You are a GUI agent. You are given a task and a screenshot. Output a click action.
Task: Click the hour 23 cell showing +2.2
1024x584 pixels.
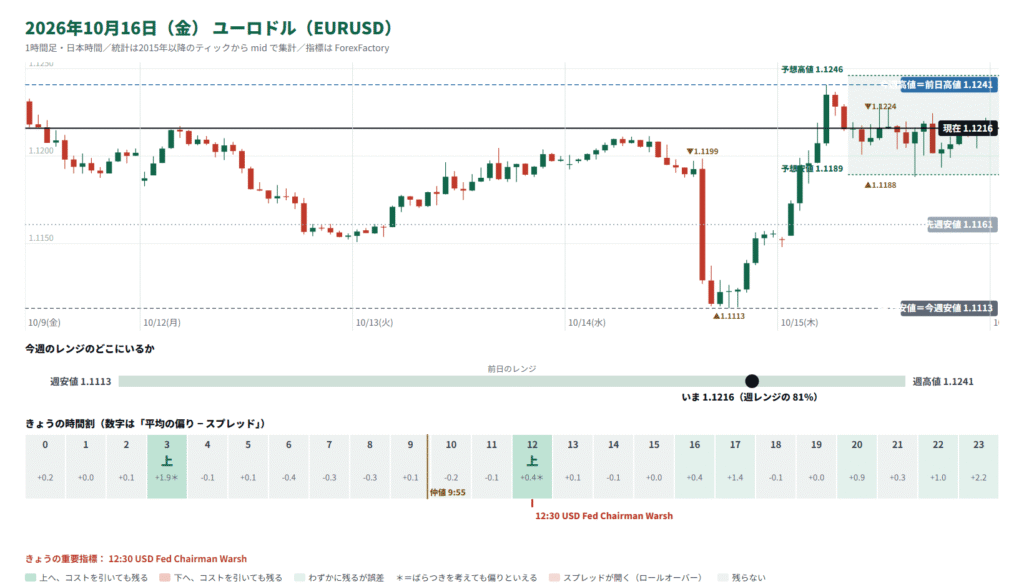click(x=978, y=466)
